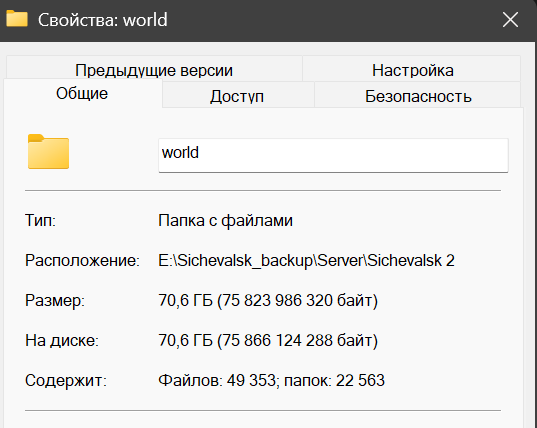Viewport: 537px width, 428px height.
Task: Open the Безопасность tab
Action: 418,96
